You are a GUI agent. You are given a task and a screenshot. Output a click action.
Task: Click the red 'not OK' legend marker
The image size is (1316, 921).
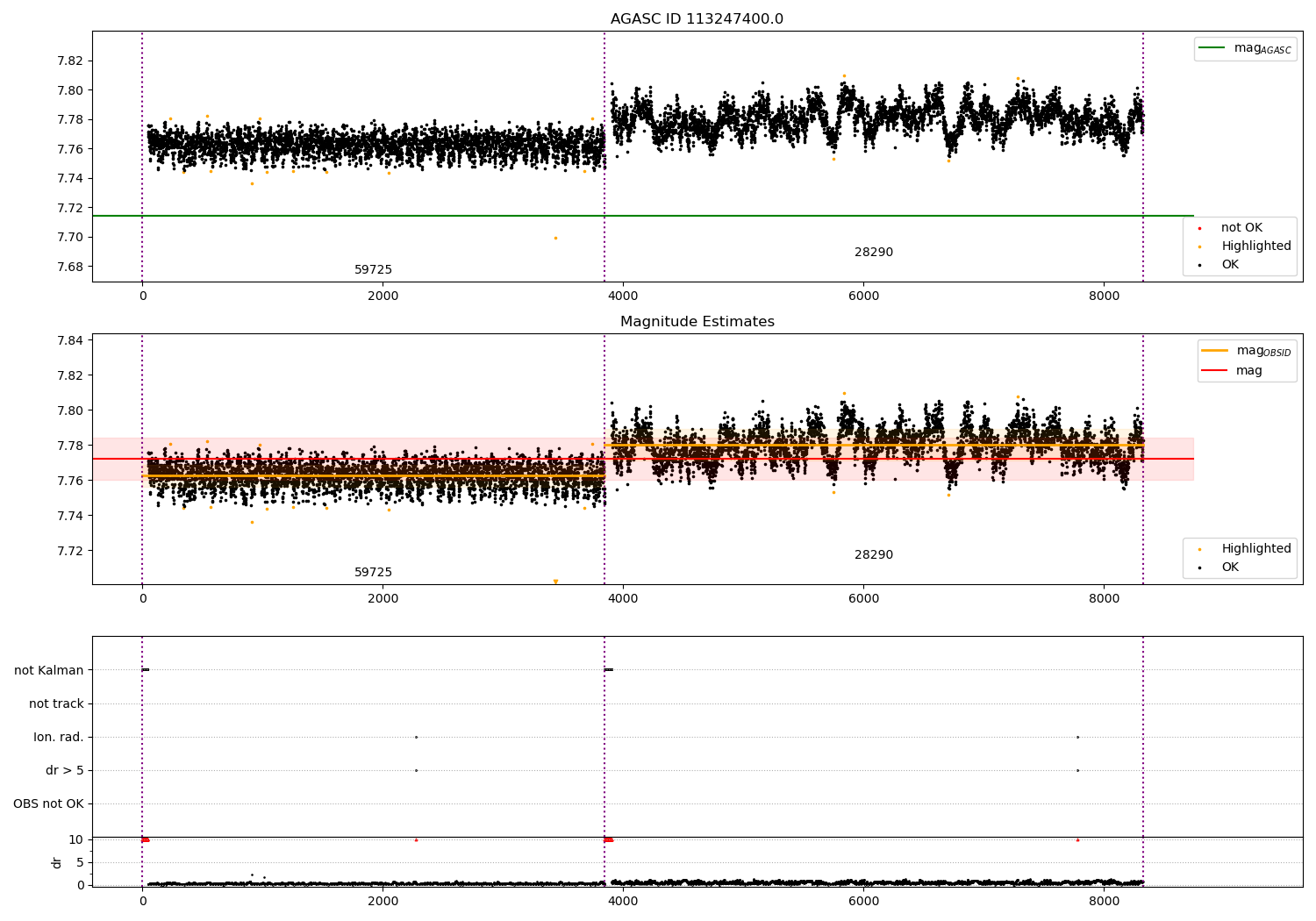tap(1199, 228)
